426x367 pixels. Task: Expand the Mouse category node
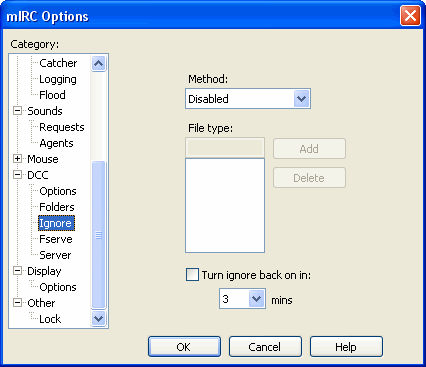(x=17, y=159)
